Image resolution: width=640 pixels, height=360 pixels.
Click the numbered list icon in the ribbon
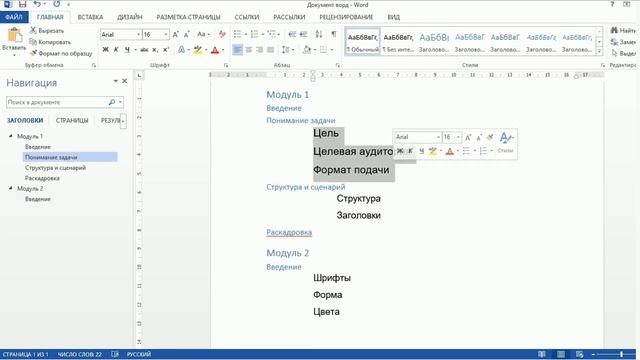click(254, 34)
